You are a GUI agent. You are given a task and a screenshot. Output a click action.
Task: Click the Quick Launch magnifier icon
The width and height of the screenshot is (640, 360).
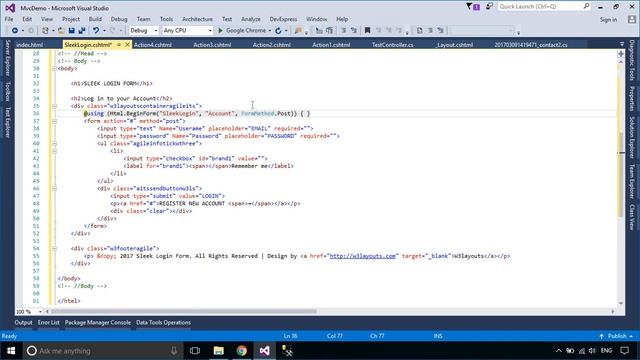click(x=586, y=7)
